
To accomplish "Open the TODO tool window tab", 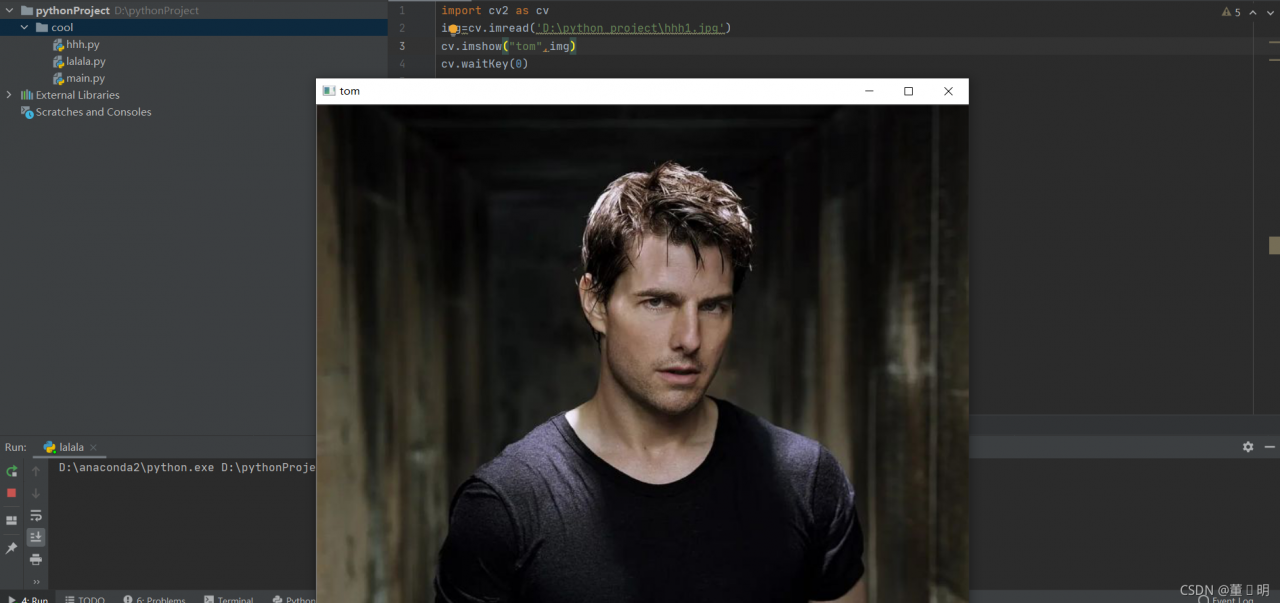I will pos(84,599).
